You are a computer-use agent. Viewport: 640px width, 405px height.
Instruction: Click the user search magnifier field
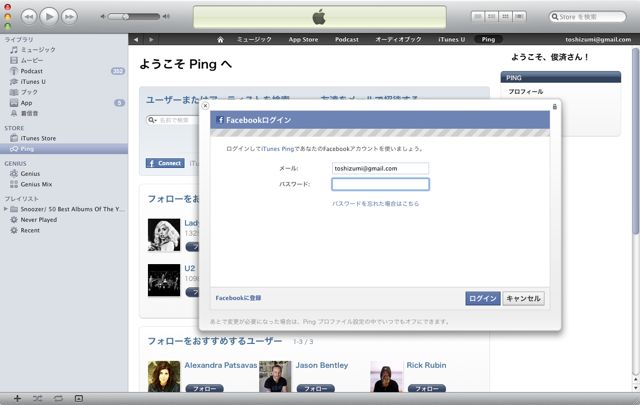pos(172,120)
